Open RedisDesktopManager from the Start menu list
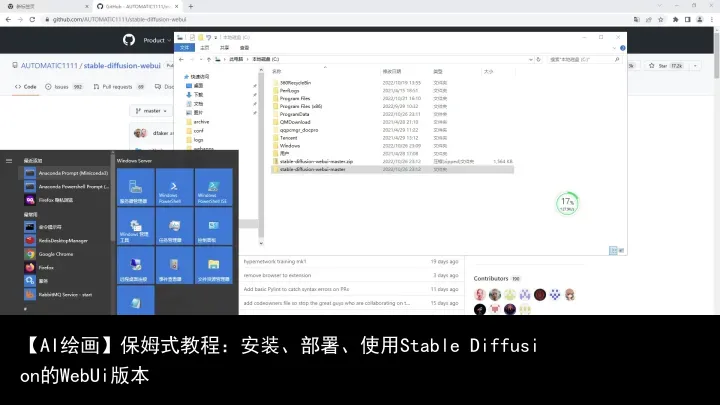This screenshot has height=405, width=720. click(x=67, y=240)
